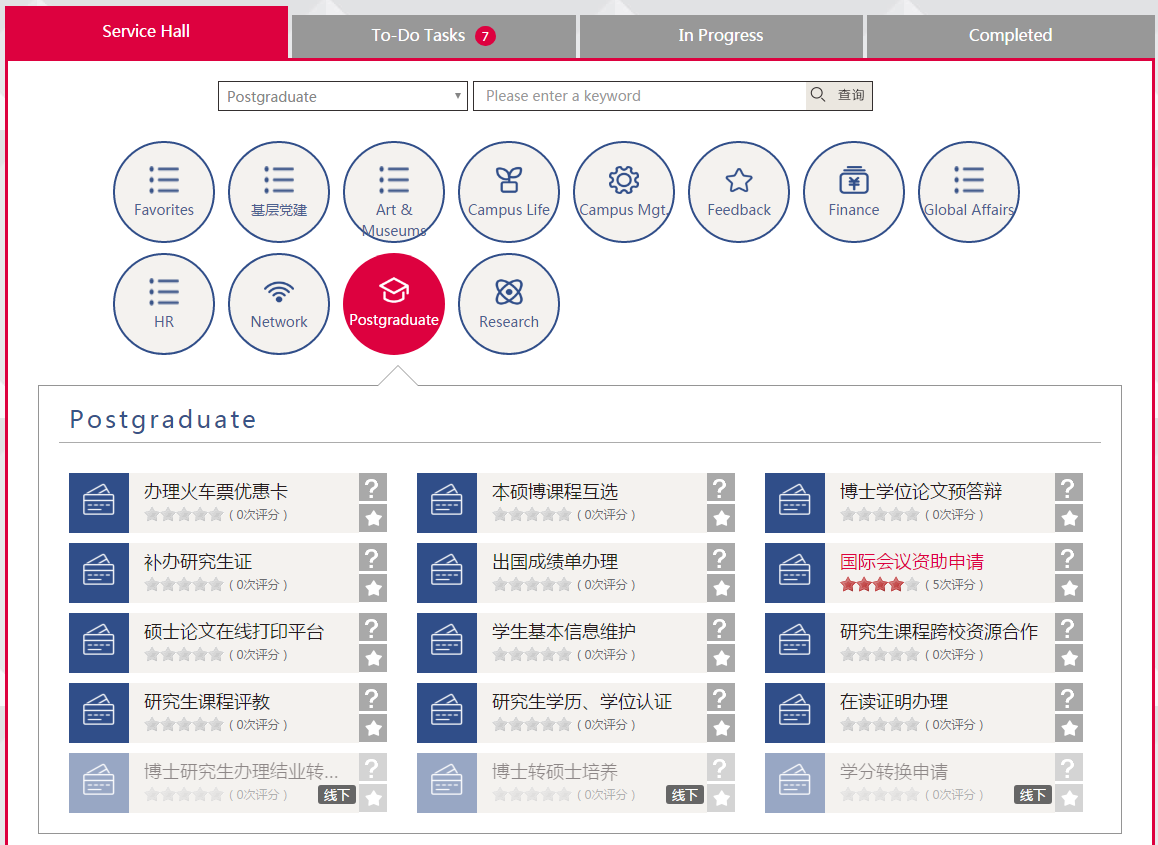Click the Global Affairs category icon

(969, 192)
